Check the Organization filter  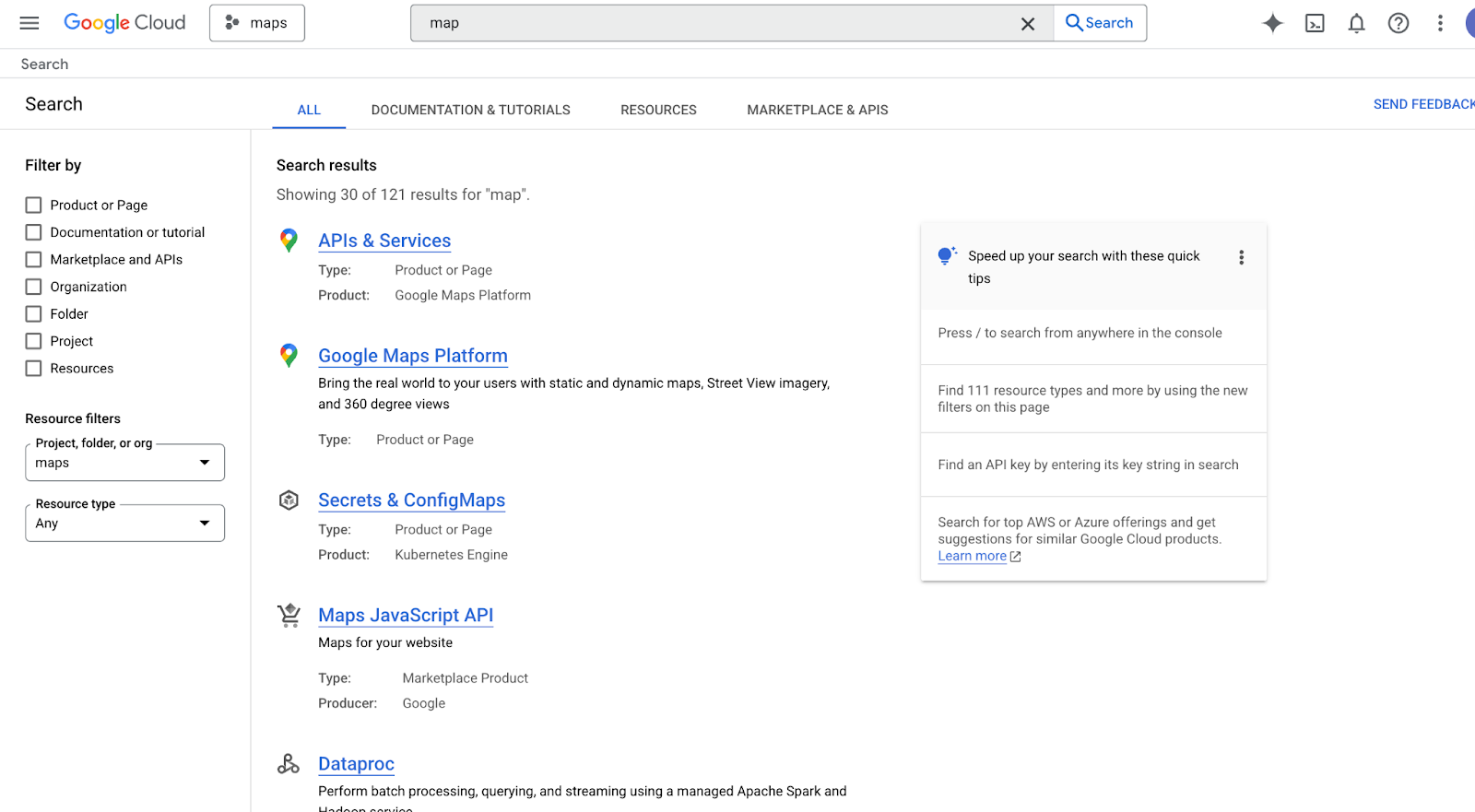click(x=34, y=287)
